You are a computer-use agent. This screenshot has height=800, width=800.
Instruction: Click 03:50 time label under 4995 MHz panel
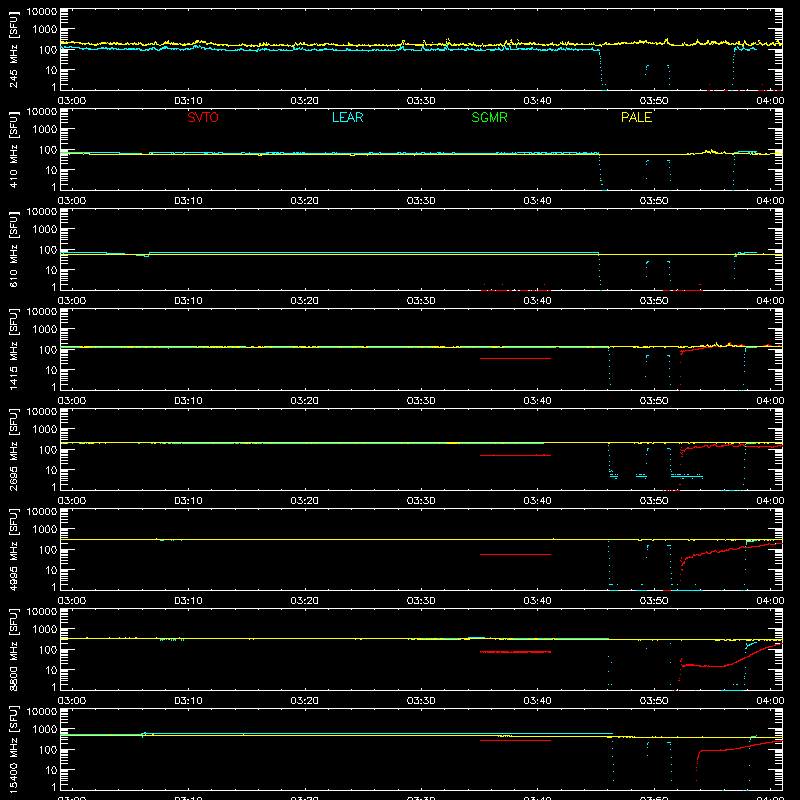coord(654,601)
